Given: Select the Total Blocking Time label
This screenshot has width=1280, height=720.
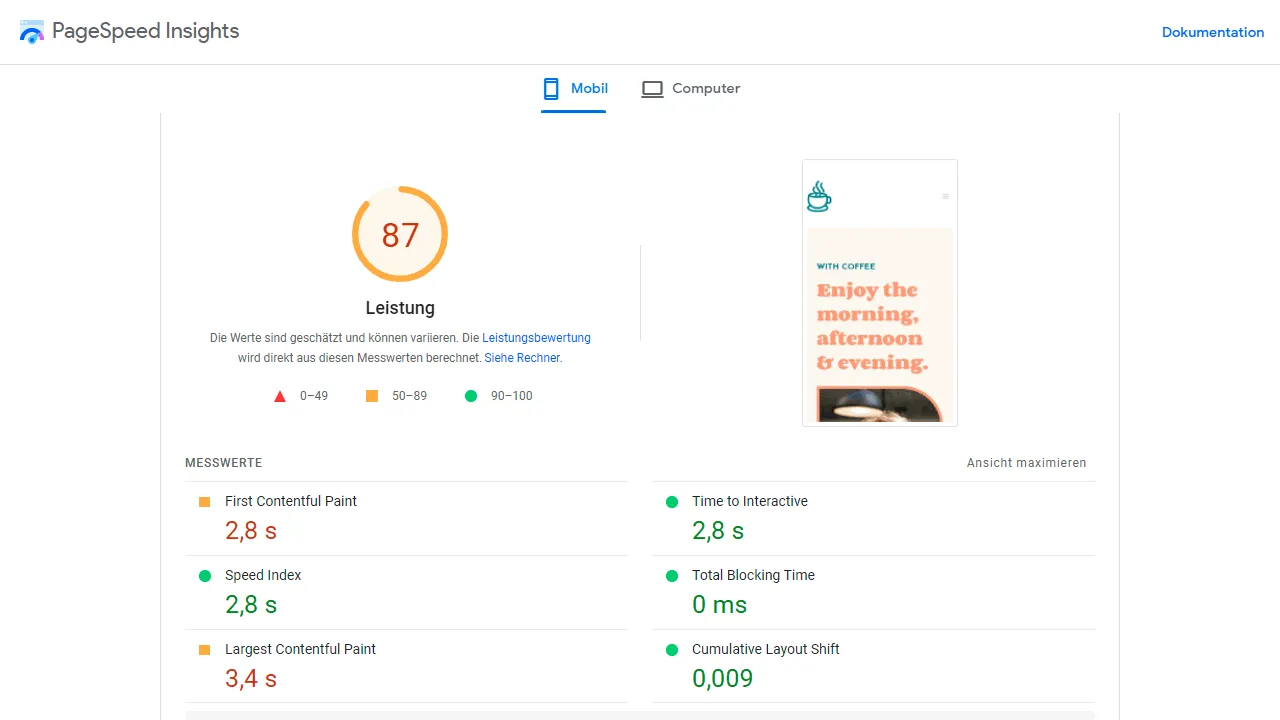Looking at the screenshot, I should coord(753,575).
